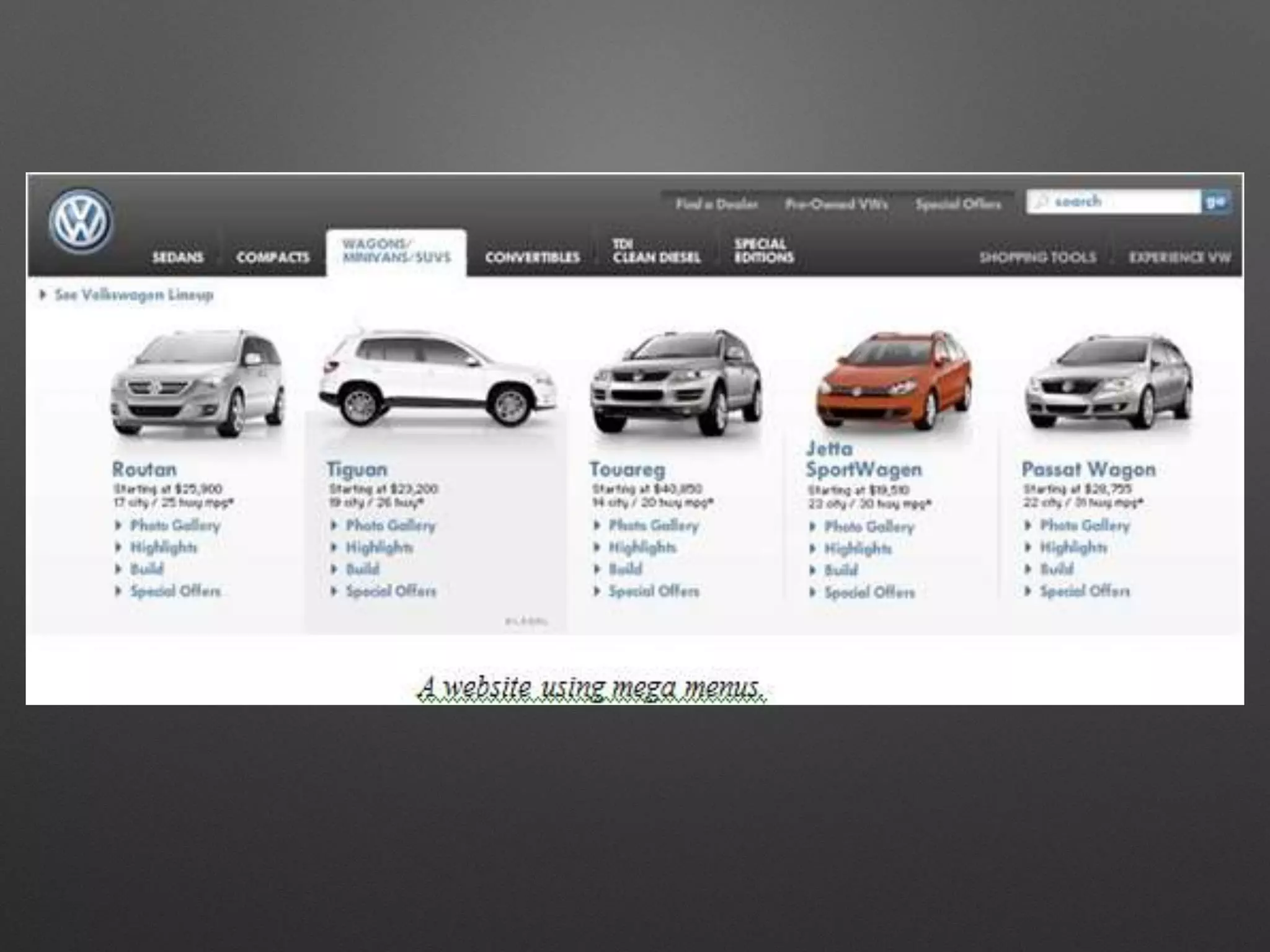Click the Routan minivan thumbnail
1270x952 pixels.
[x=197, y=384]
